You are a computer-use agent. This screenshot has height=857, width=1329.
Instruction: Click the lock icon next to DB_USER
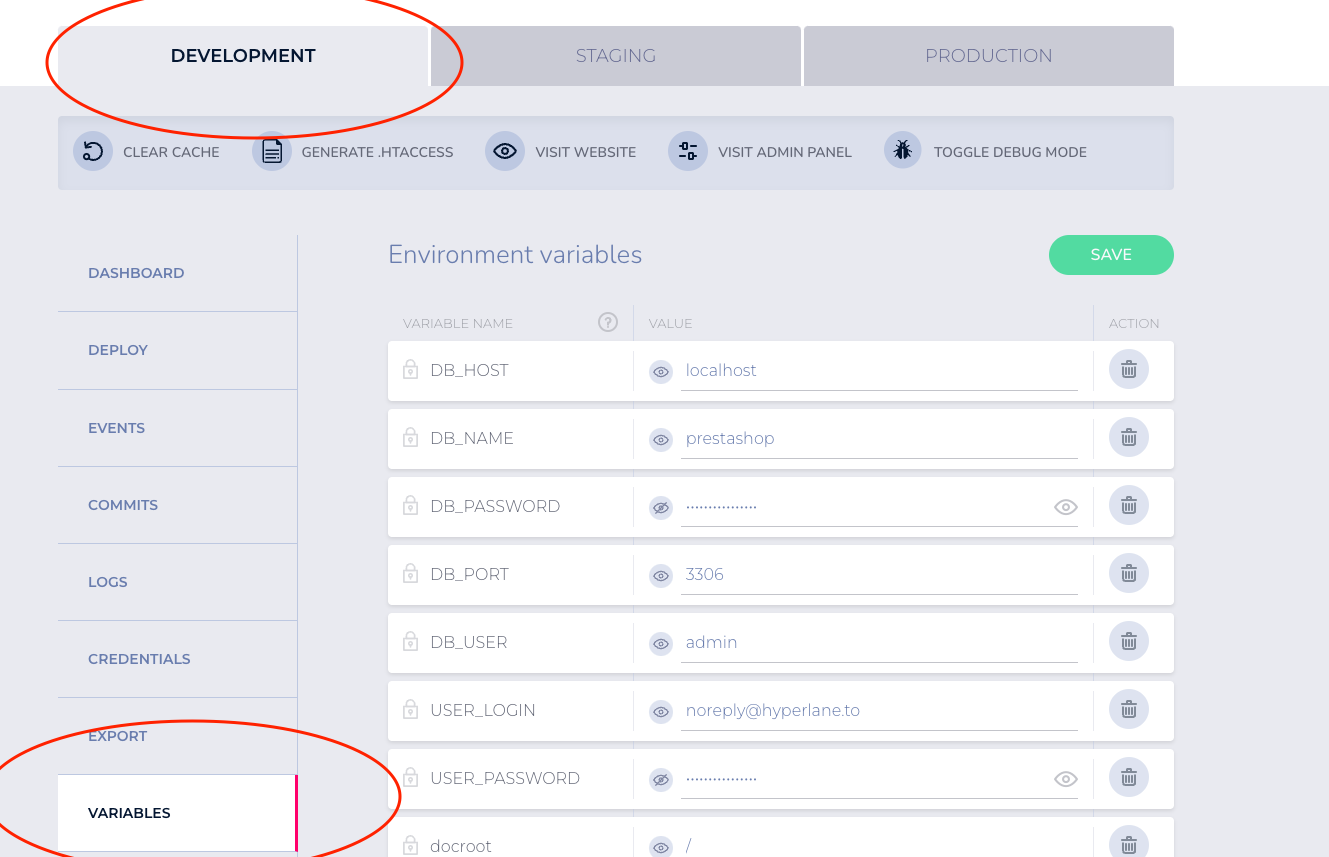pos(410,642)
